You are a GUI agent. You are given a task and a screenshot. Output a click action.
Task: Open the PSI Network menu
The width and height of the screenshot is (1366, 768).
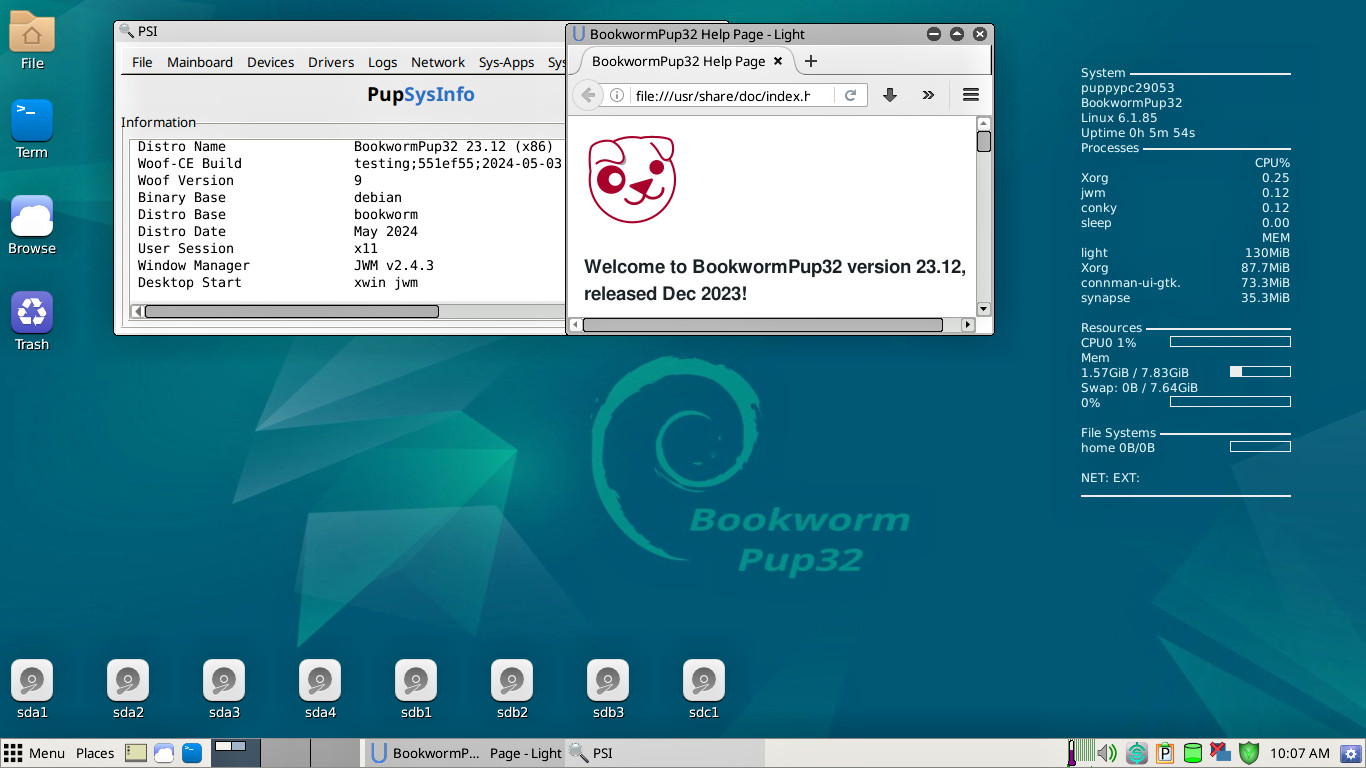[438, 62]
